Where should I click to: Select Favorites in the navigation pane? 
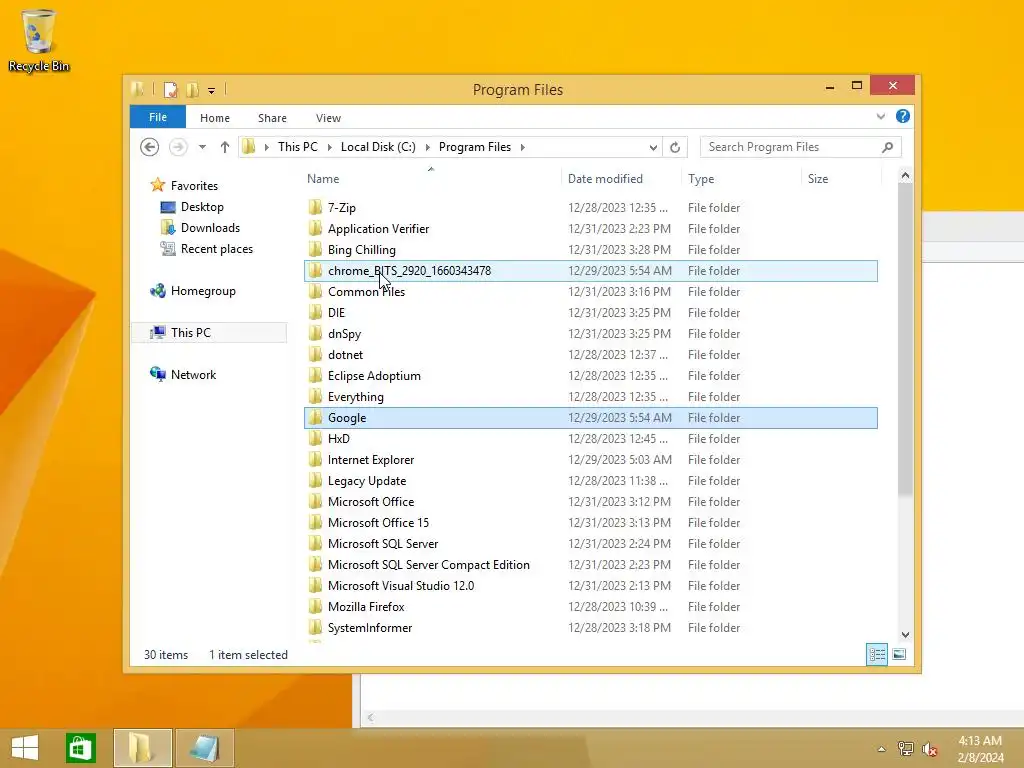pyautogui.click(x=194, y=185)
